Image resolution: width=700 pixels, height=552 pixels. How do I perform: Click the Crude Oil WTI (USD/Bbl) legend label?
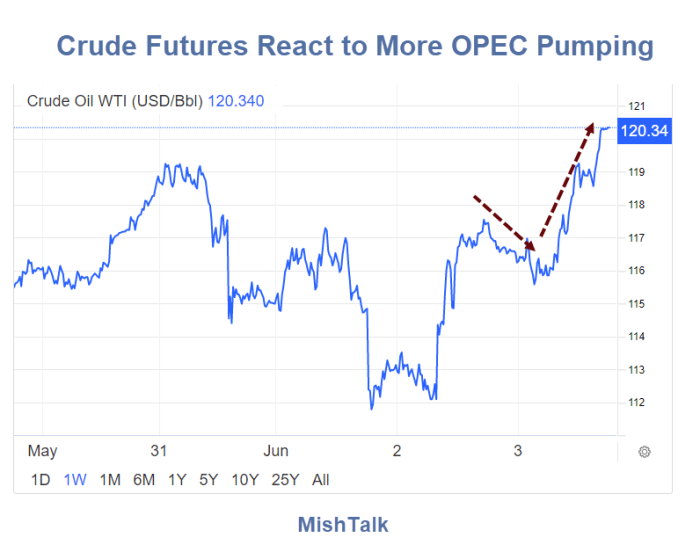pos(115,101)
